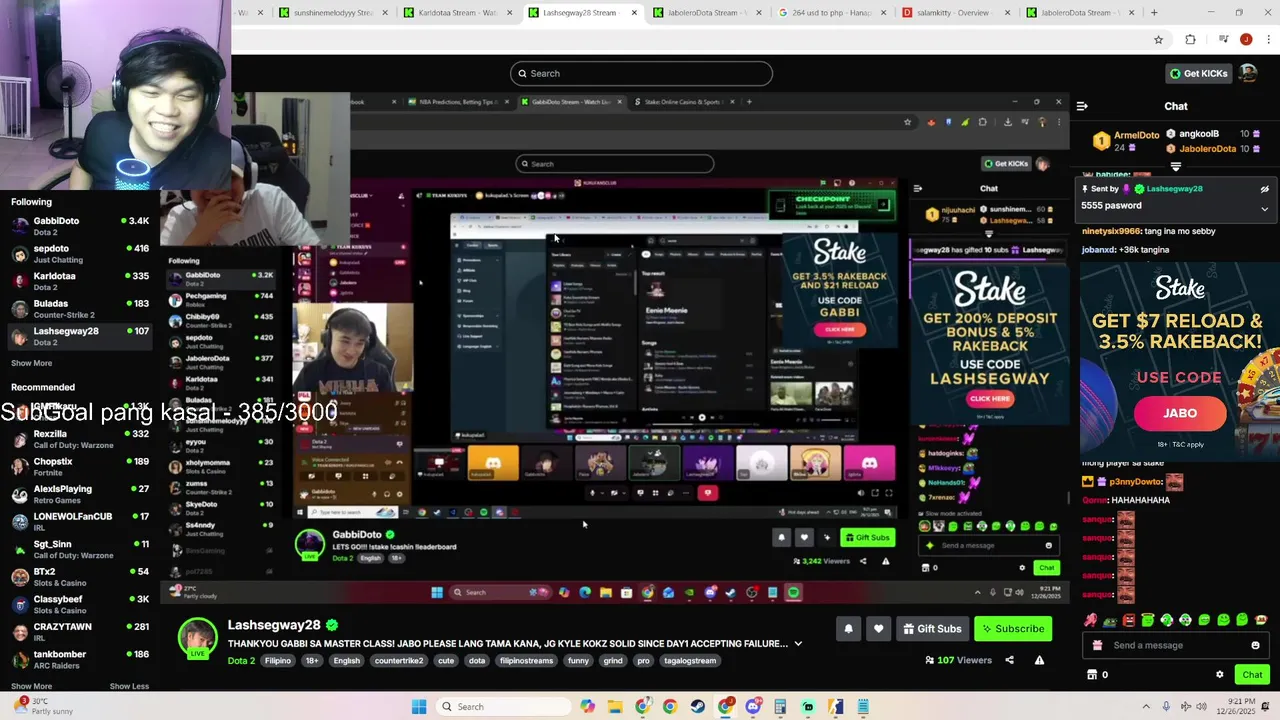
Task: Click the gift icon in chat input
Action: tap(1097, 645)
